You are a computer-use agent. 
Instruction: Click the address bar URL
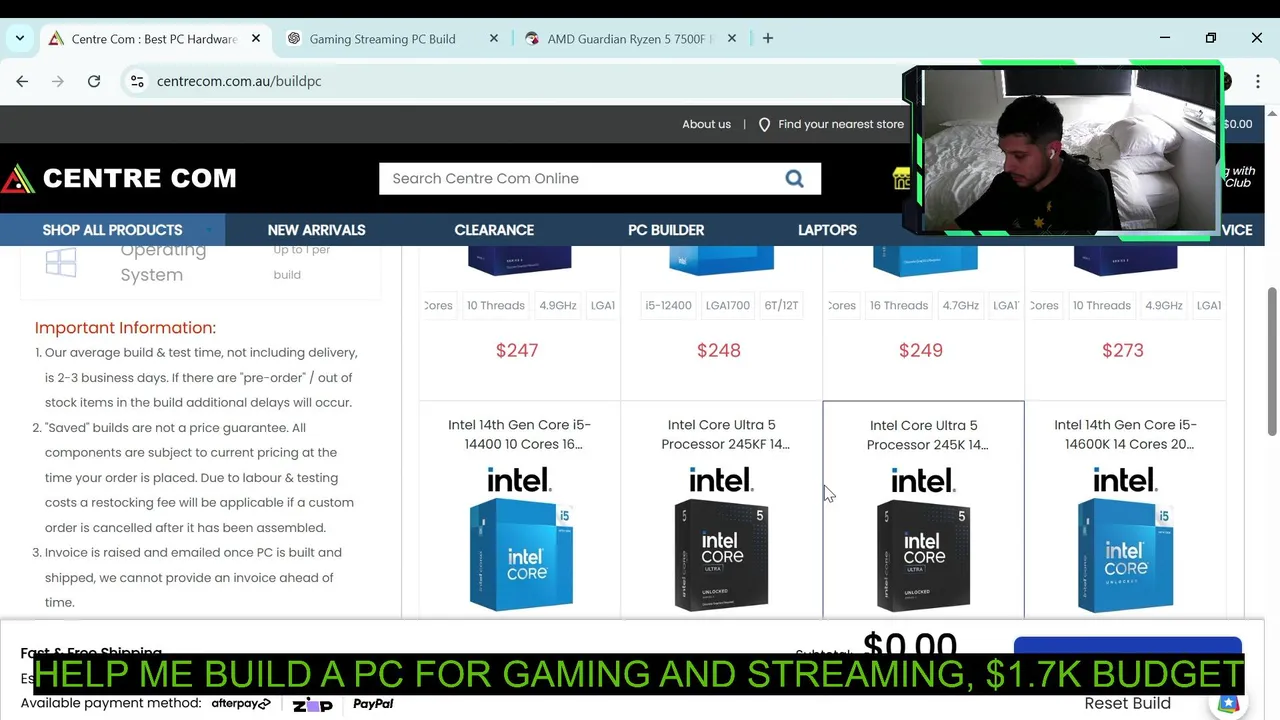pyautogui.click(x=239, y=81)
